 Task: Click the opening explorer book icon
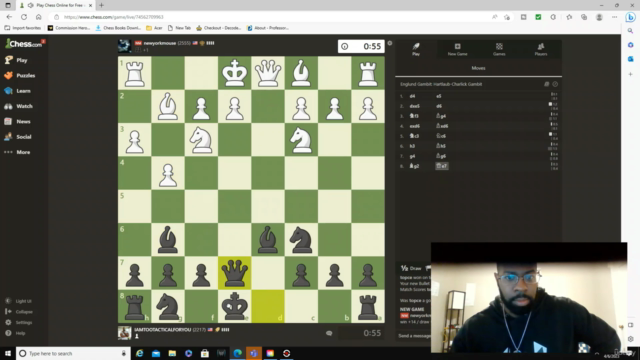pyautogui.click(x=547, y=84)
